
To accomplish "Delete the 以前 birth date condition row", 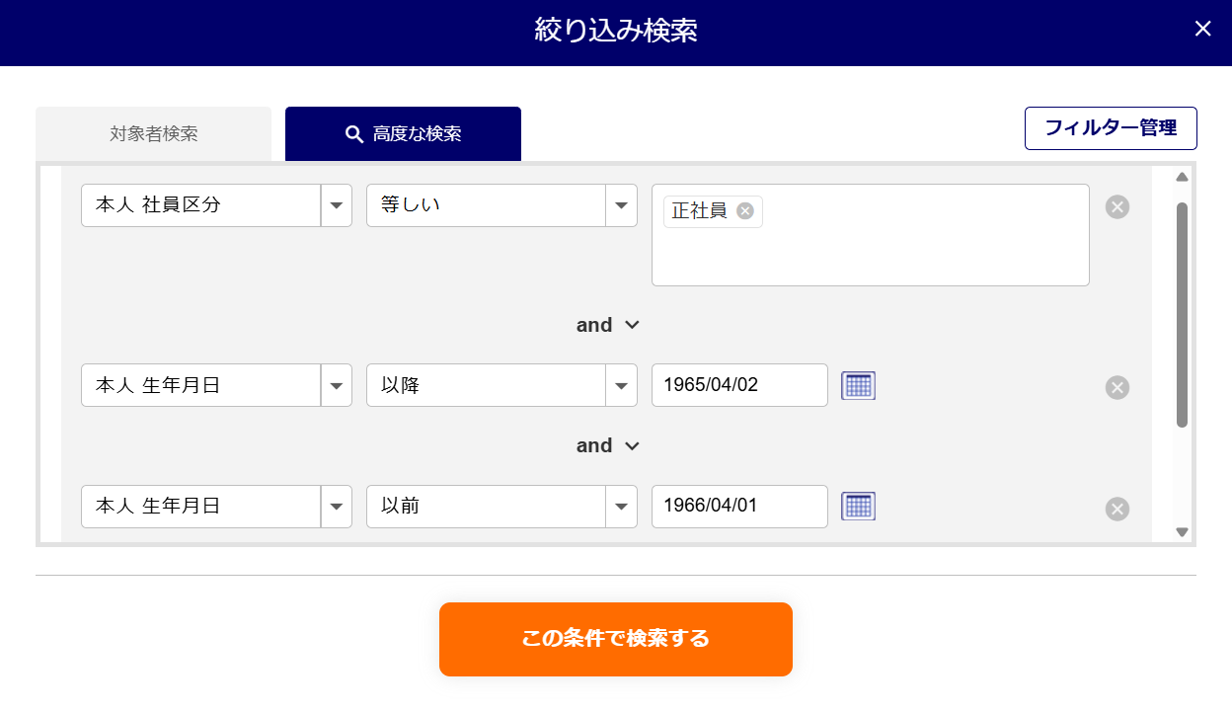I will (1117, 509).
